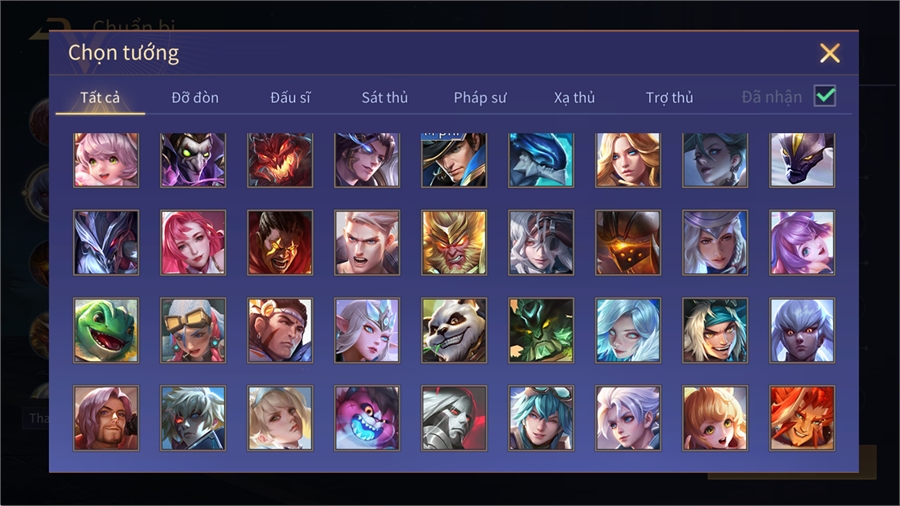
Task: Pick the panda hero portrait
Action: point(454,330)
